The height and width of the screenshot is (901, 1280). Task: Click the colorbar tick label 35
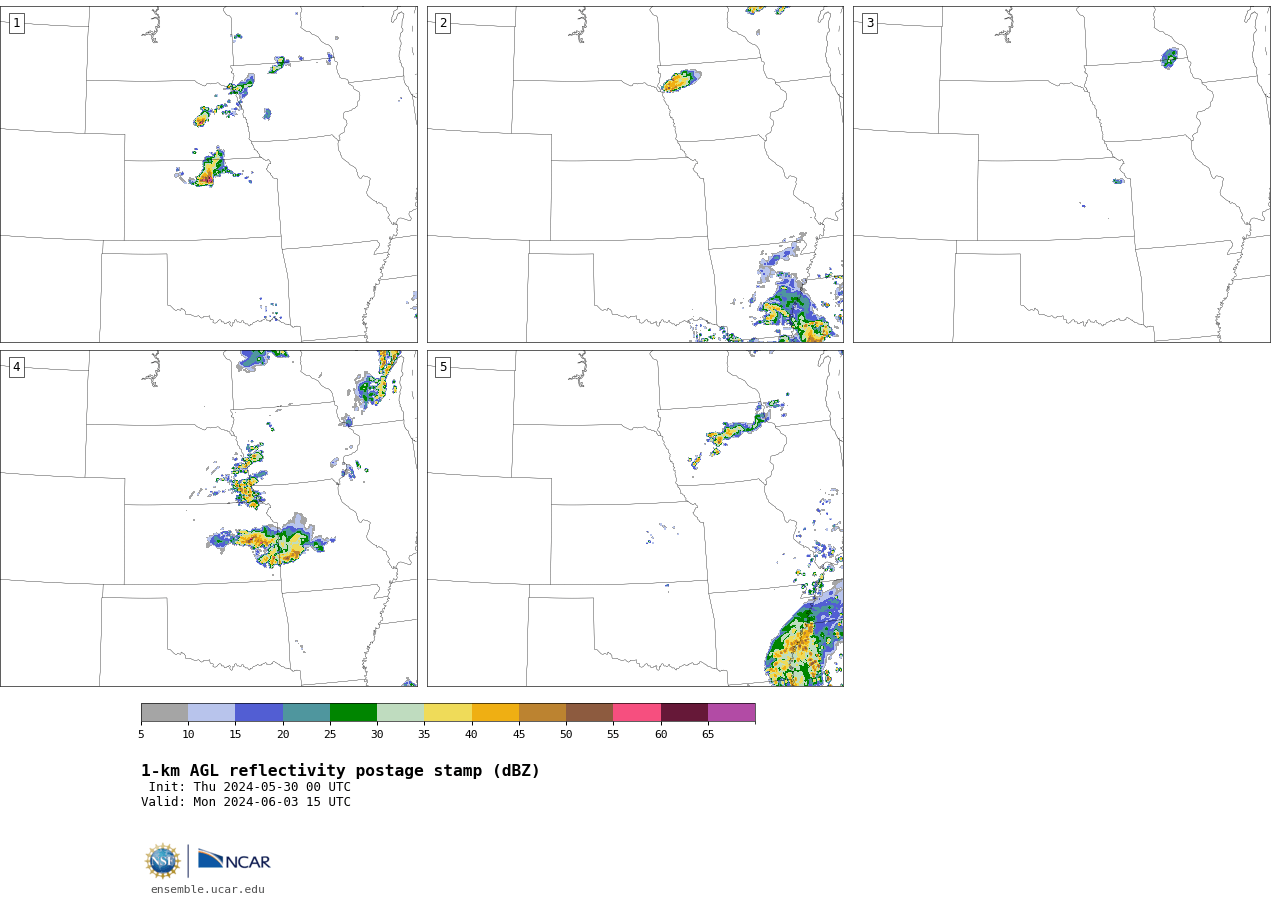[x=424, y=735]
